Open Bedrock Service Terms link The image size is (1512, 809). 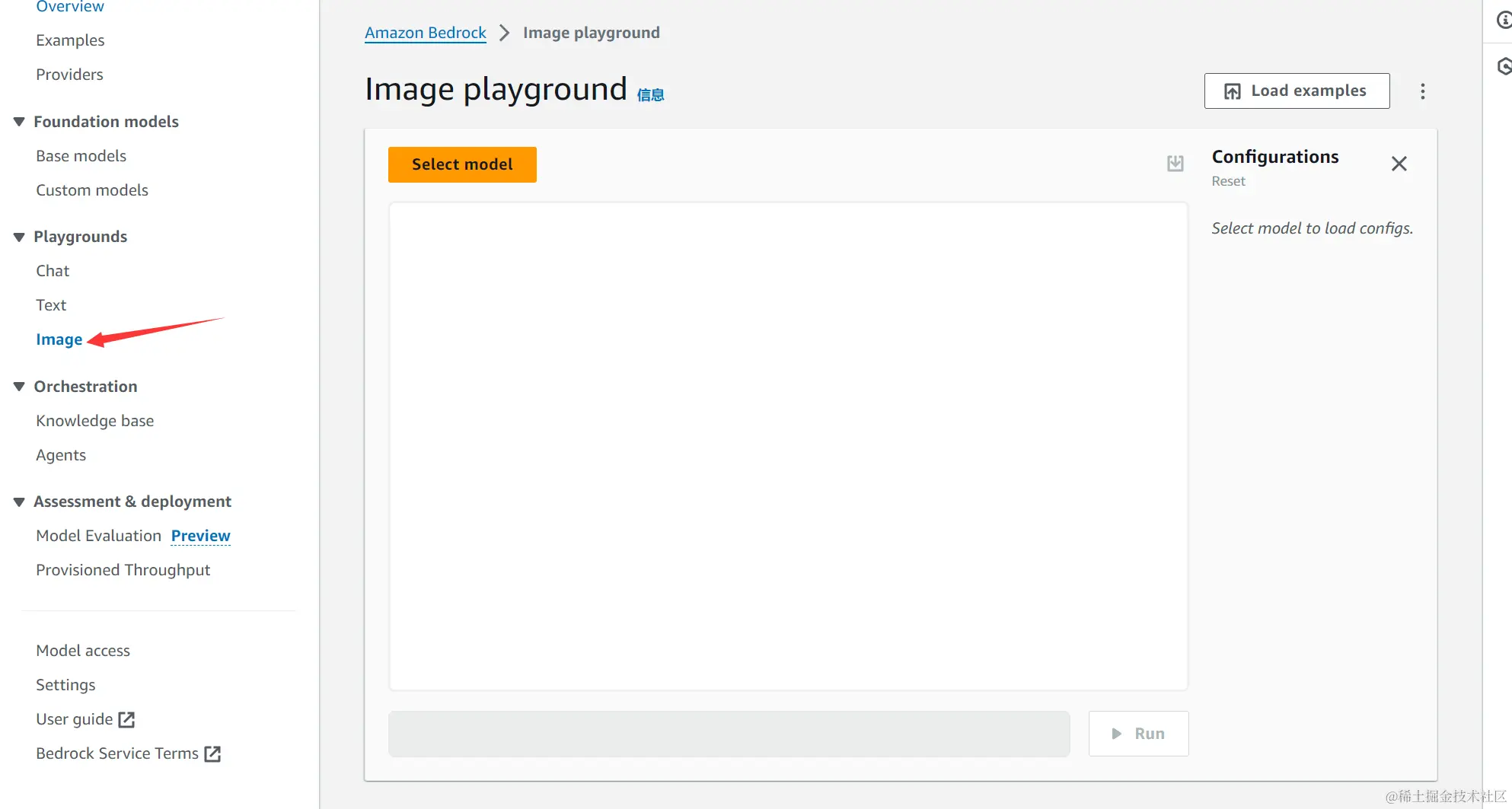pyautogui.click(x=117, y=753)
